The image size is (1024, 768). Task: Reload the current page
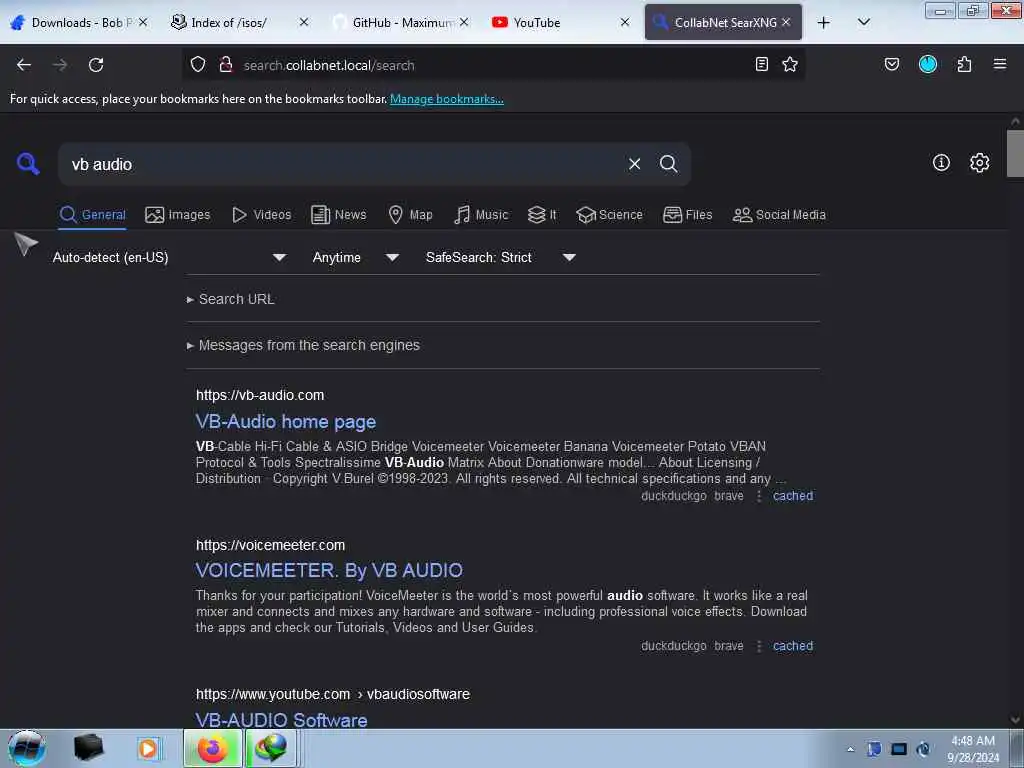tap(96, 65)
